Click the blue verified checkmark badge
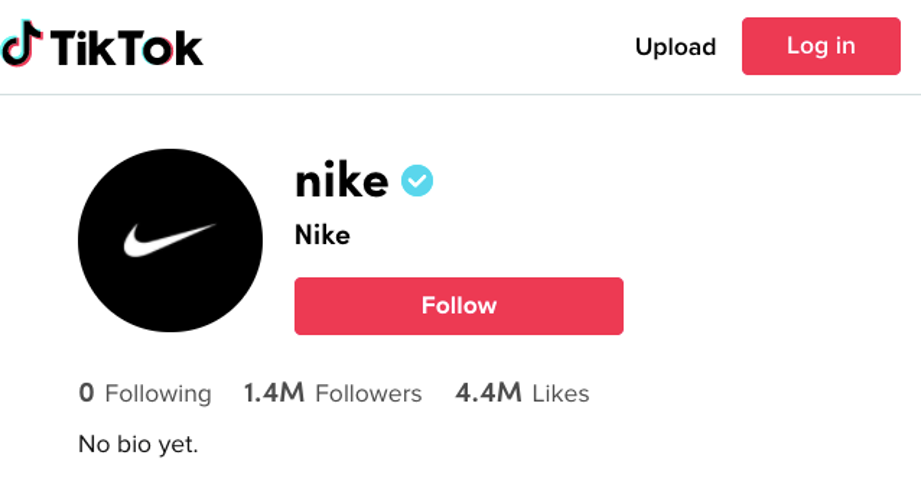This screenshot has height=481, width=922. [417, 181]
